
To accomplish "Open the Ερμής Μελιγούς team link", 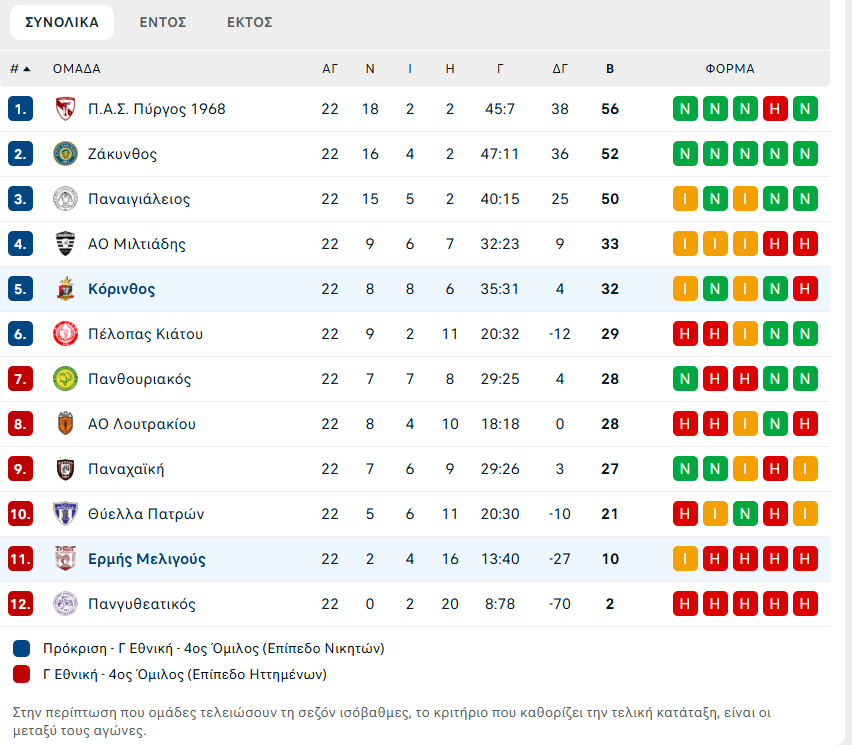I will coord(146,559).
